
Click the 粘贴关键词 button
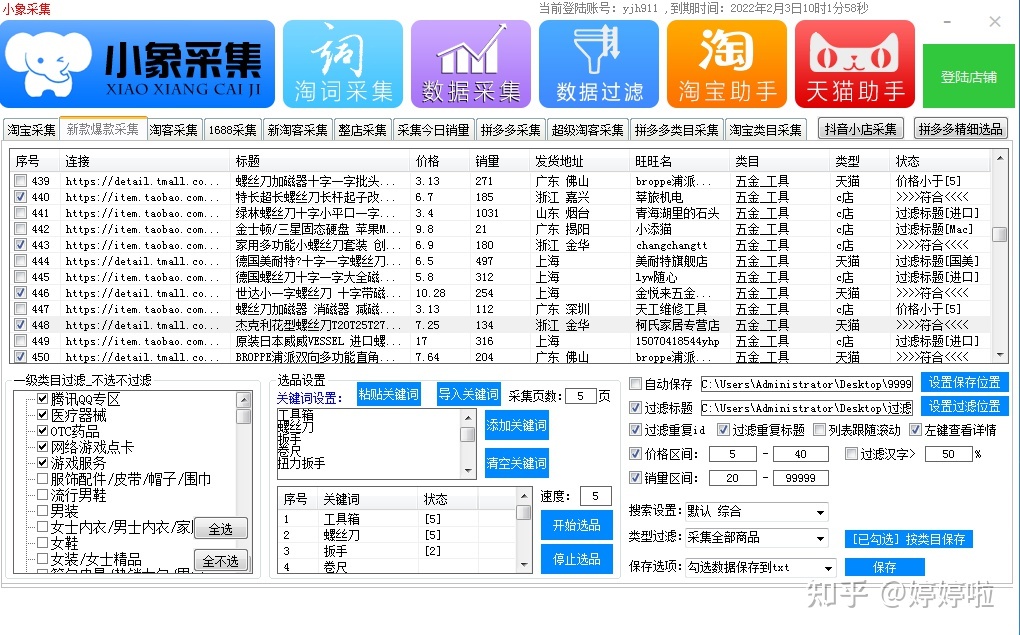(x=388, y=394)
